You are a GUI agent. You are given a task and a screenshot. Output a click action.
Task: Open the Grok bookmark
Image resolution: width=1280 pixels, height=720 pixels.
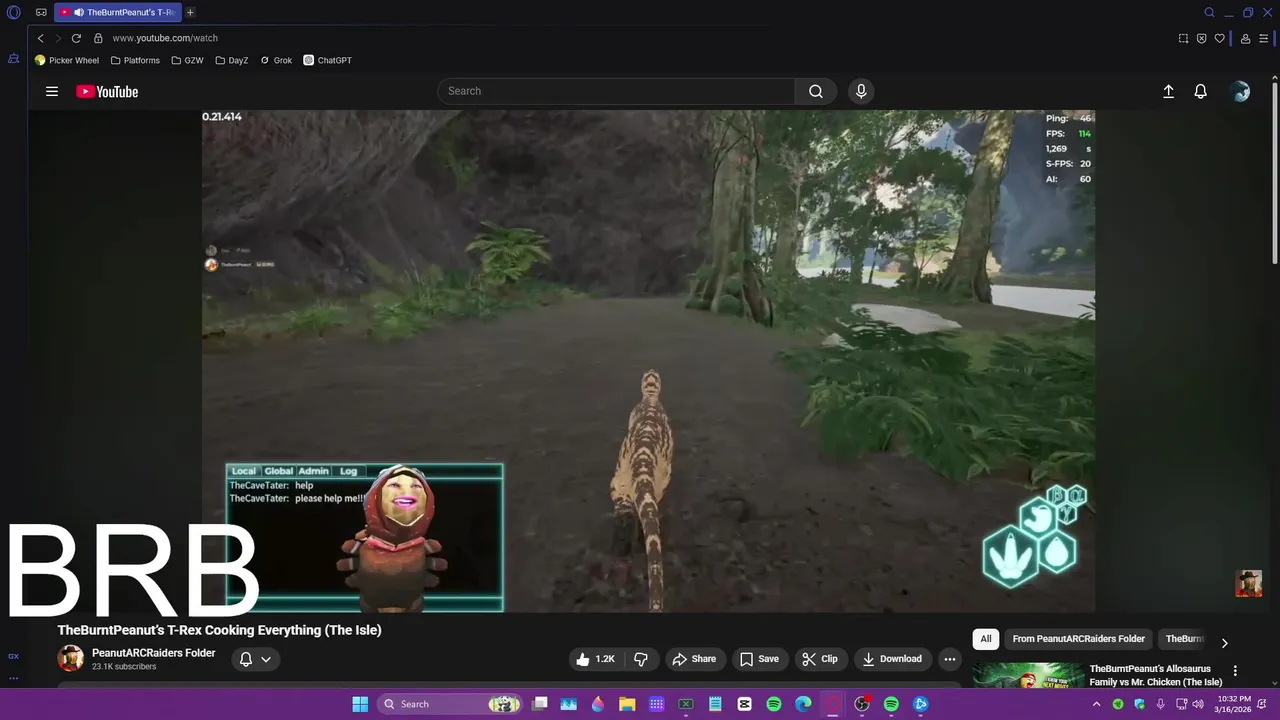tap(276, 60)
